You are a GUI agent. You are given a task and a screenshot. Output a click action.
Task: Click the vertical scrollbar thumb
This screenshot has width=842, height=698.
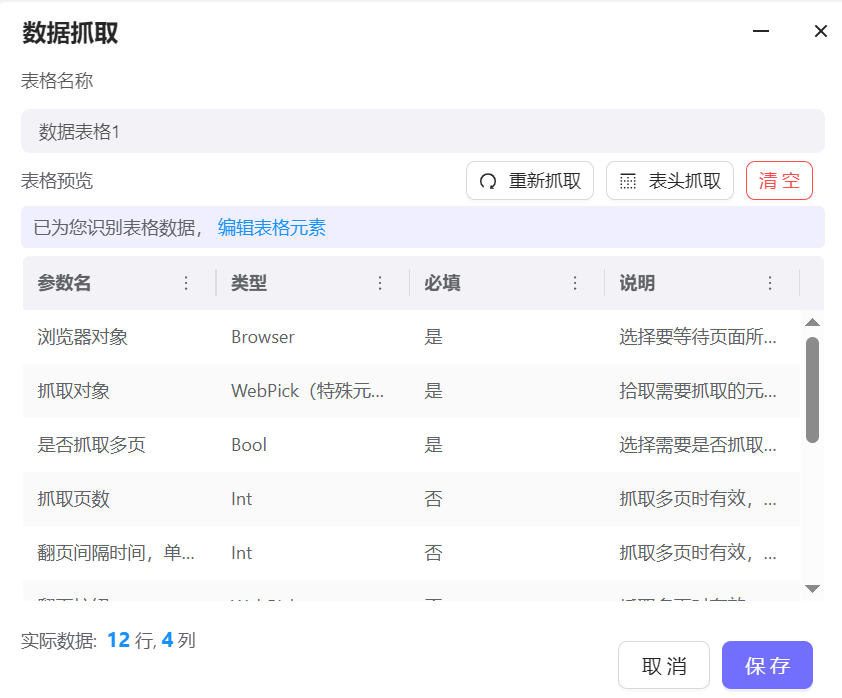click(812, 390)
